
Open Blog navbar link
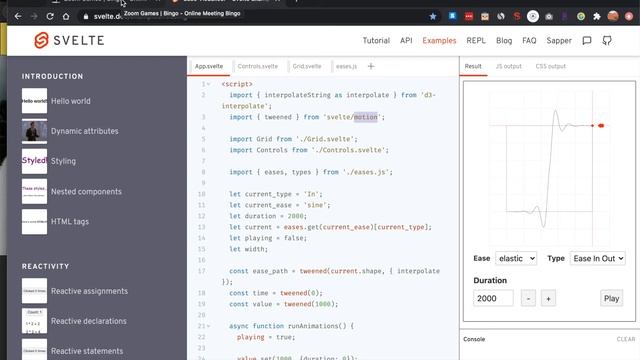504,40
